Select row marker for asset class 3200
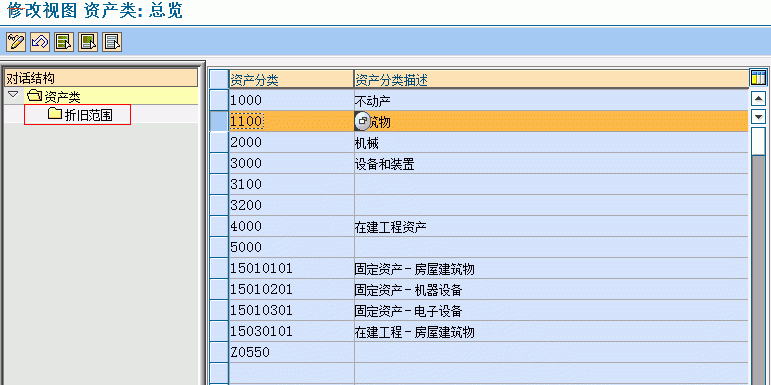This screenshot has width=771, height=385. [219, 205]
